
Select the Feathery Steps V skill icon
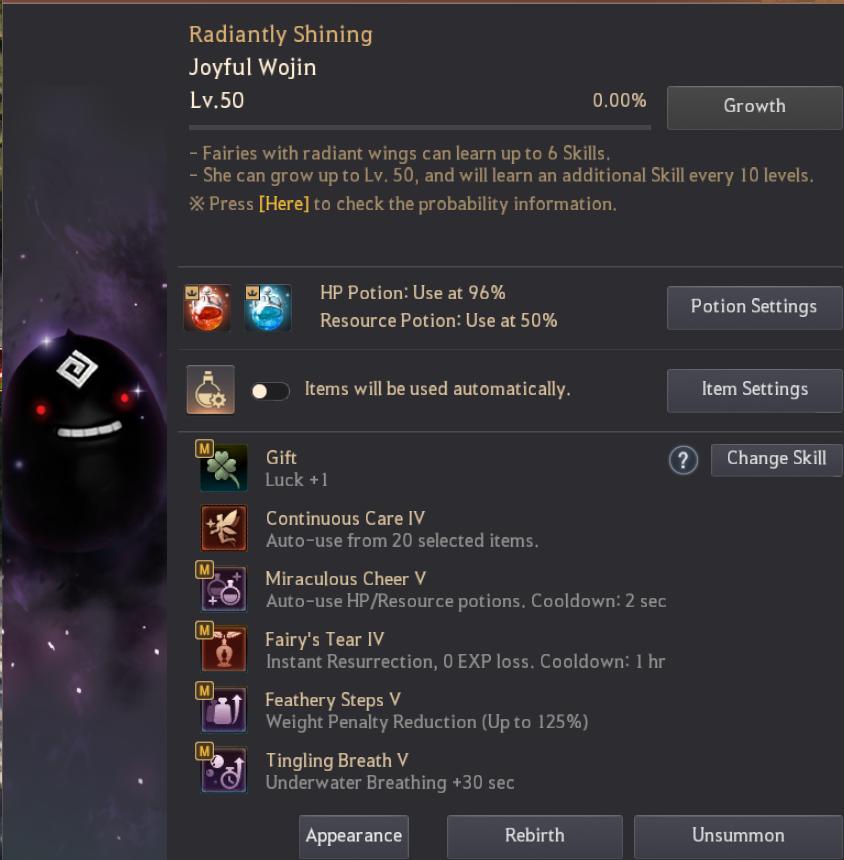tap(224, 709)
